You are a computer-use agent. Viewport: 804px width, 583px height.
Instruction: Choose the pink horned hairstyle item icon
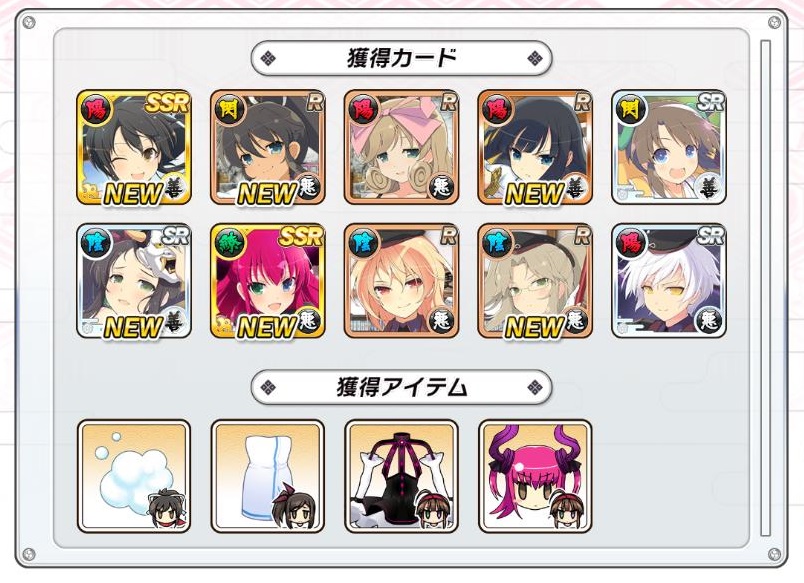coord(535,476)
